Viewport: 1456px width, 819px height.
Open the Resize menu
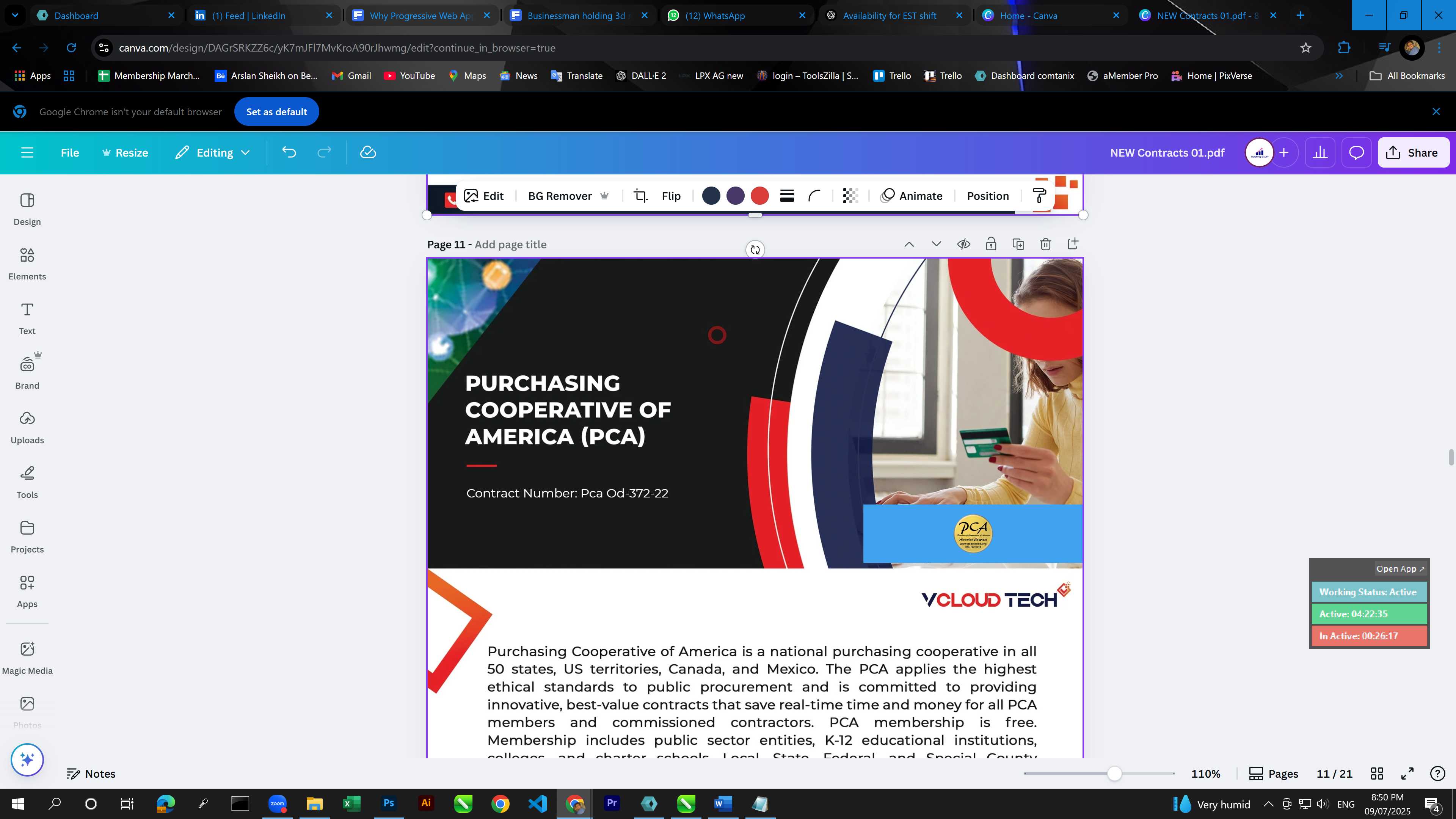(125, 152)
